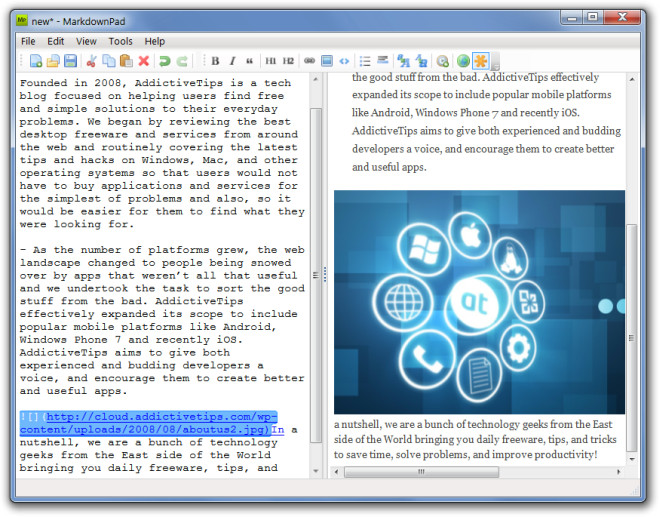Undo the last edit
This screenshot has height=517, width=660.
coord(165,61)
